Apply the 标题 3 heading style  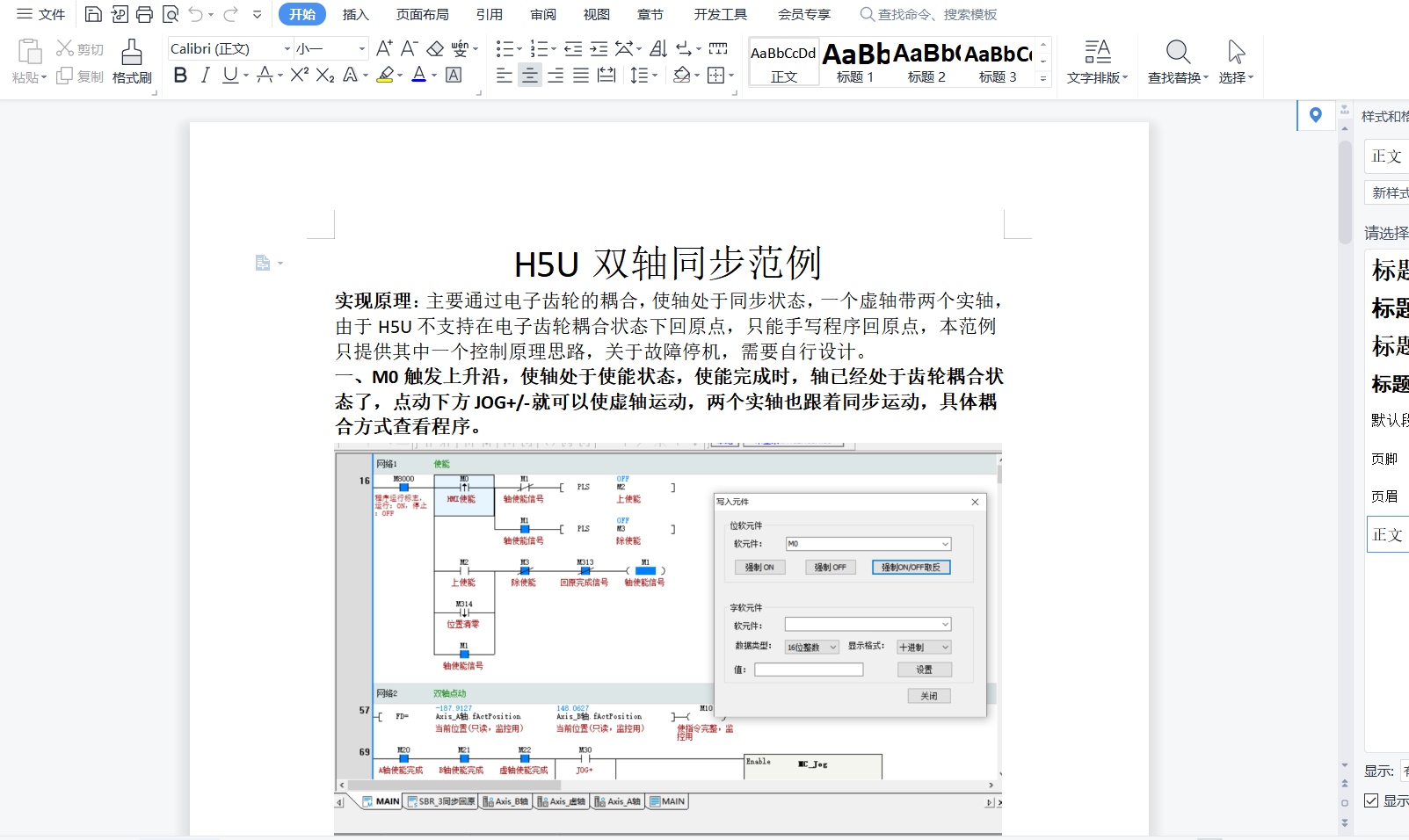[x=998, y=62]
